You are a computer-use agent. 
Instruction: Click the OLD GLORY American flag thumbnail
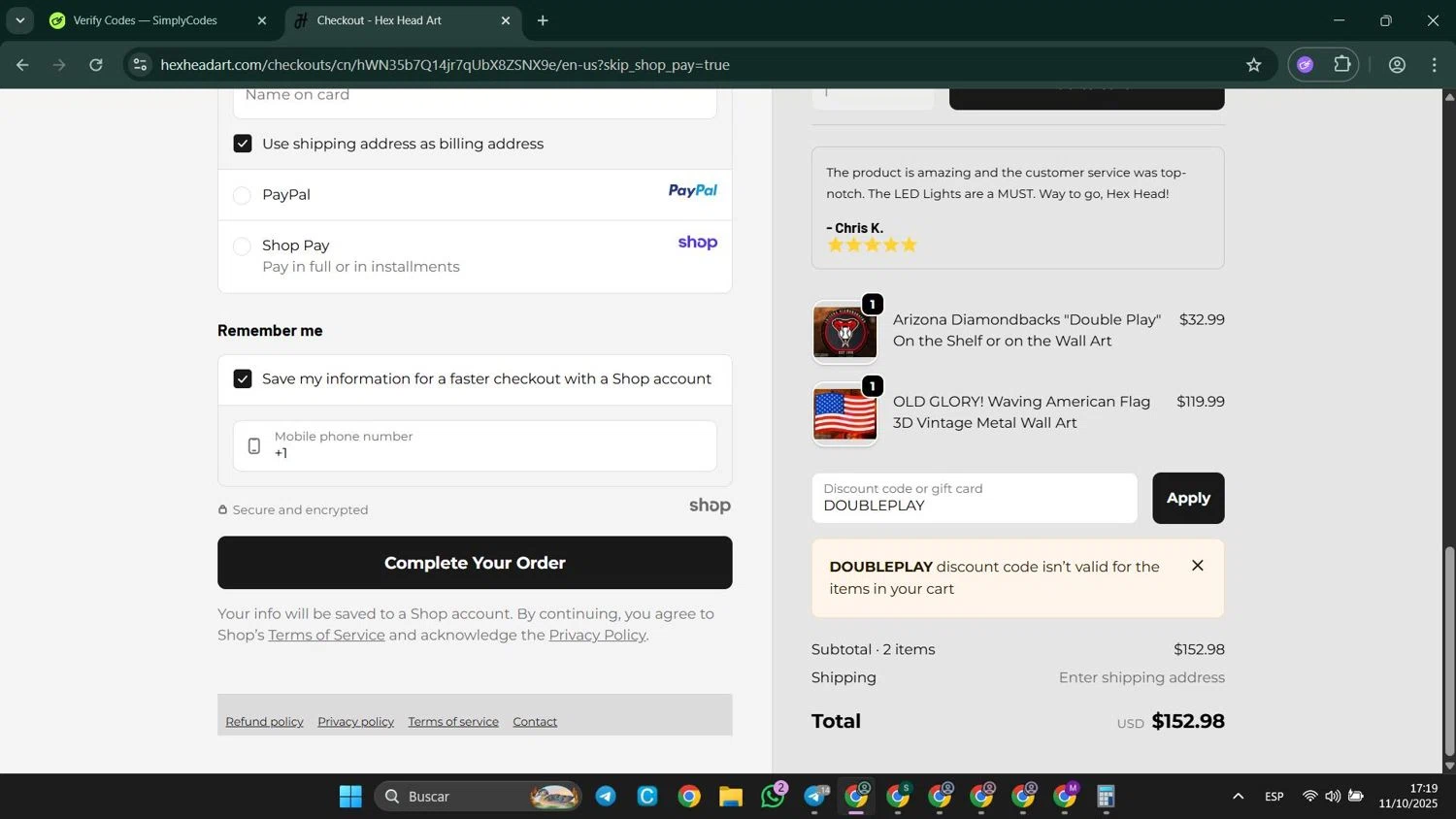844,414
